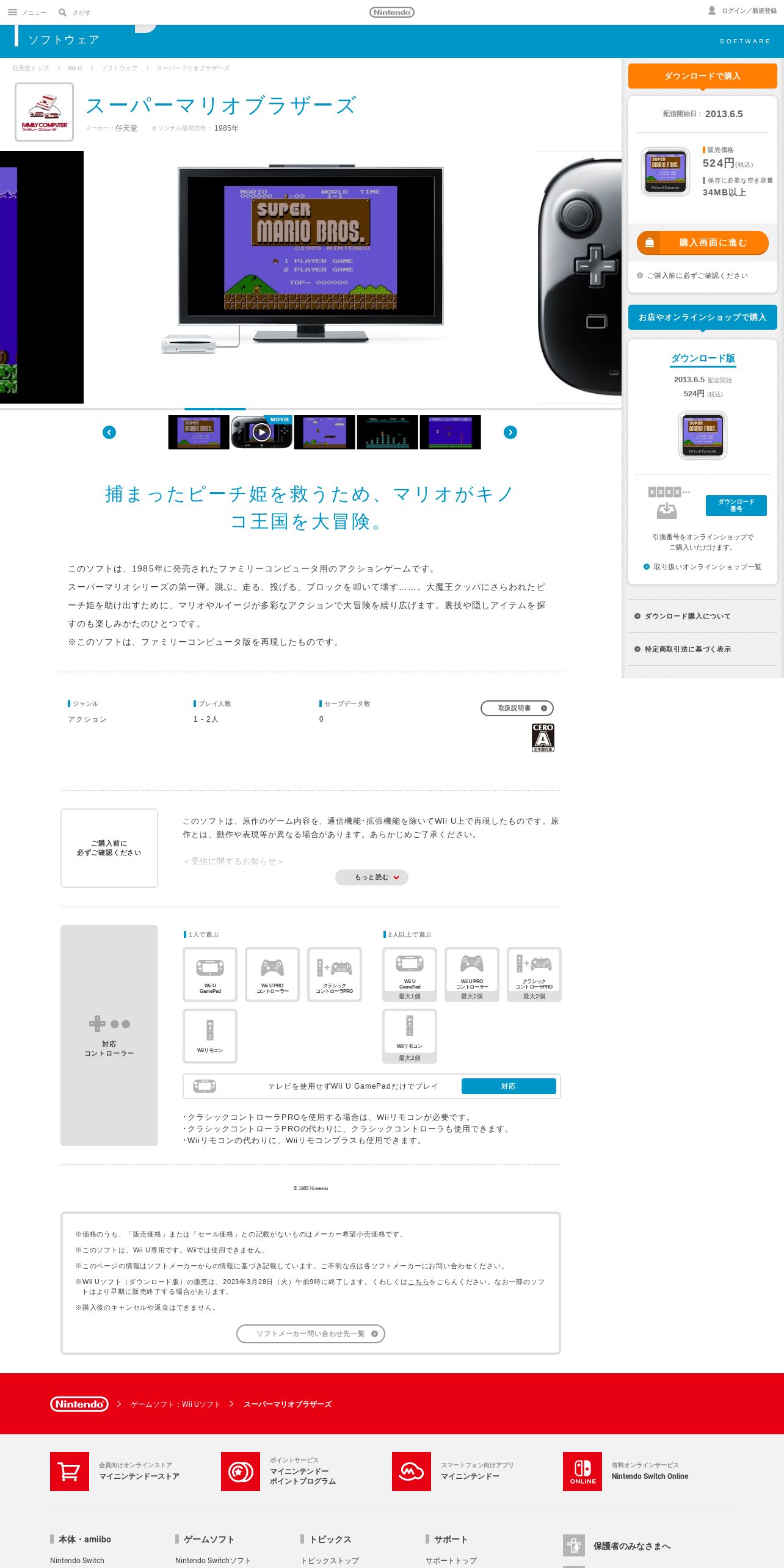Open ソフトメーカー問い合わせ先一覧 button
Viewport: 784px width, 1568px height.
click(311, 1334)
